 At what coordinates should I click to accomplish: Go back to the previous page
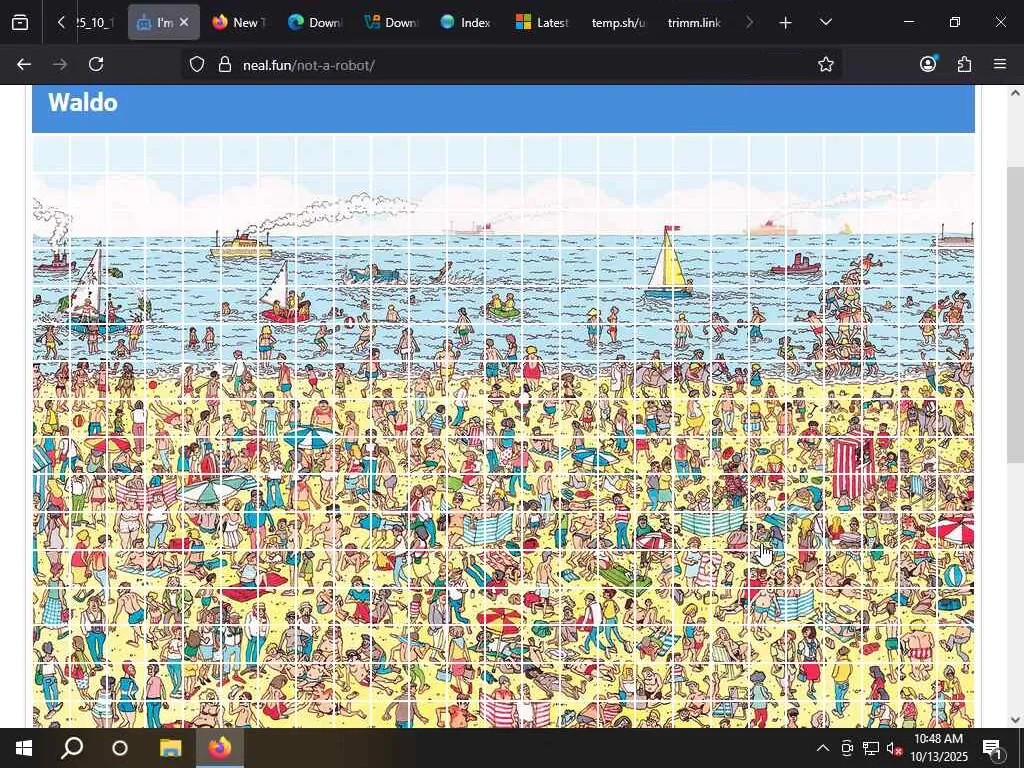coord(24,64)
